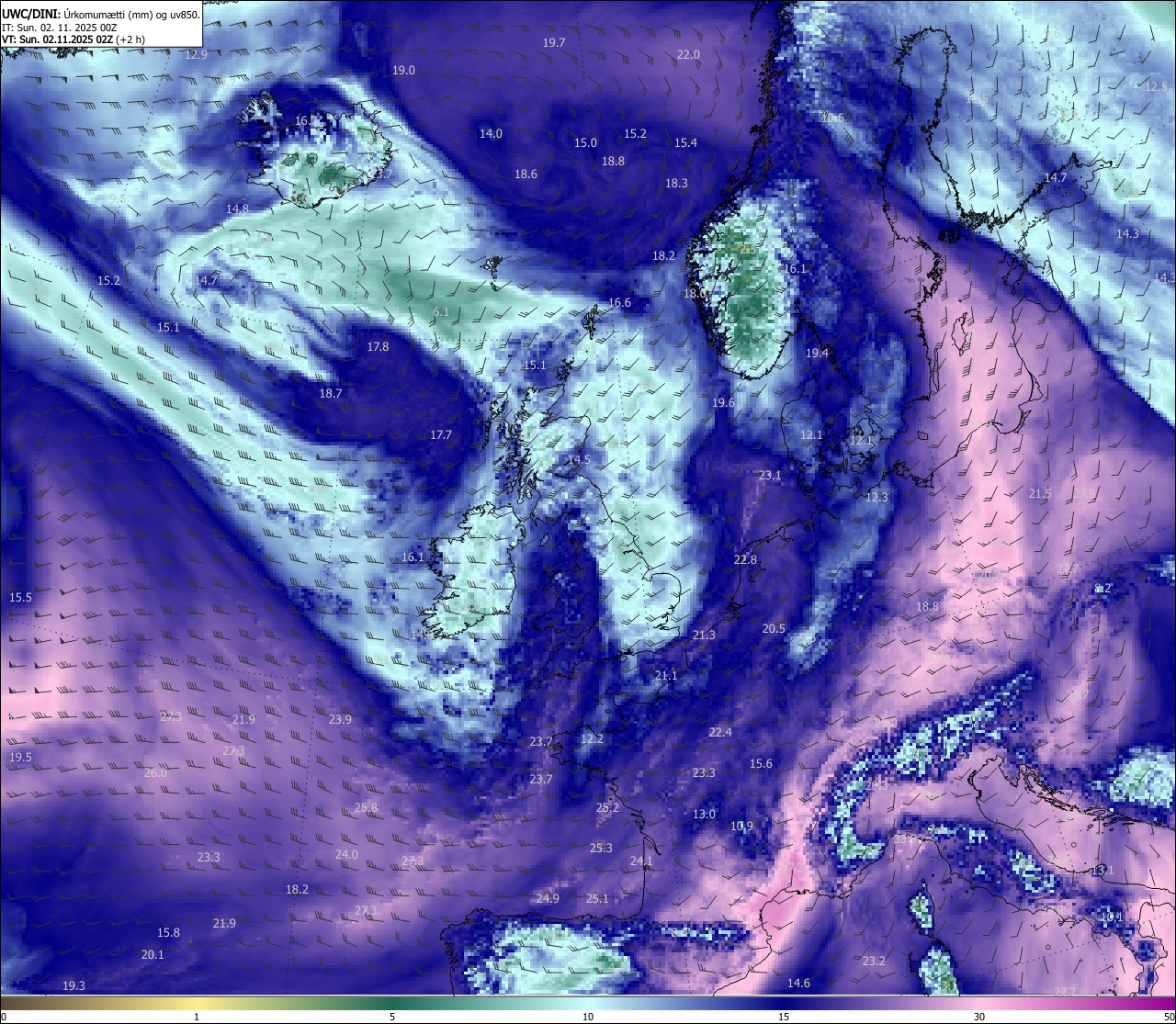Click the map value 12.2
This screenshot has height=1024, width=1176.
tap(592, 739)
